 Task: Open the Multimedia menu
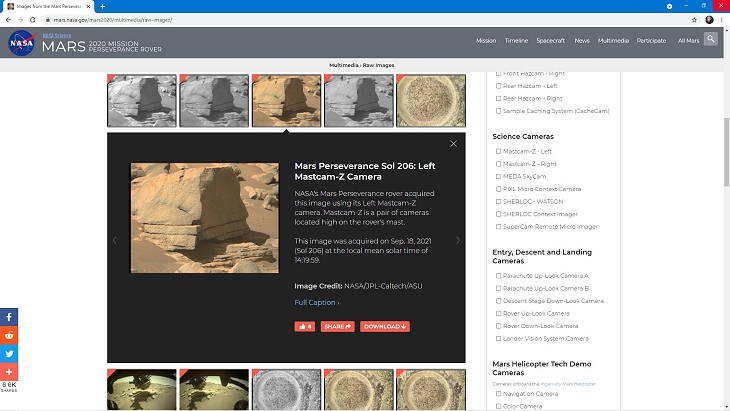(x=613, y=40)
